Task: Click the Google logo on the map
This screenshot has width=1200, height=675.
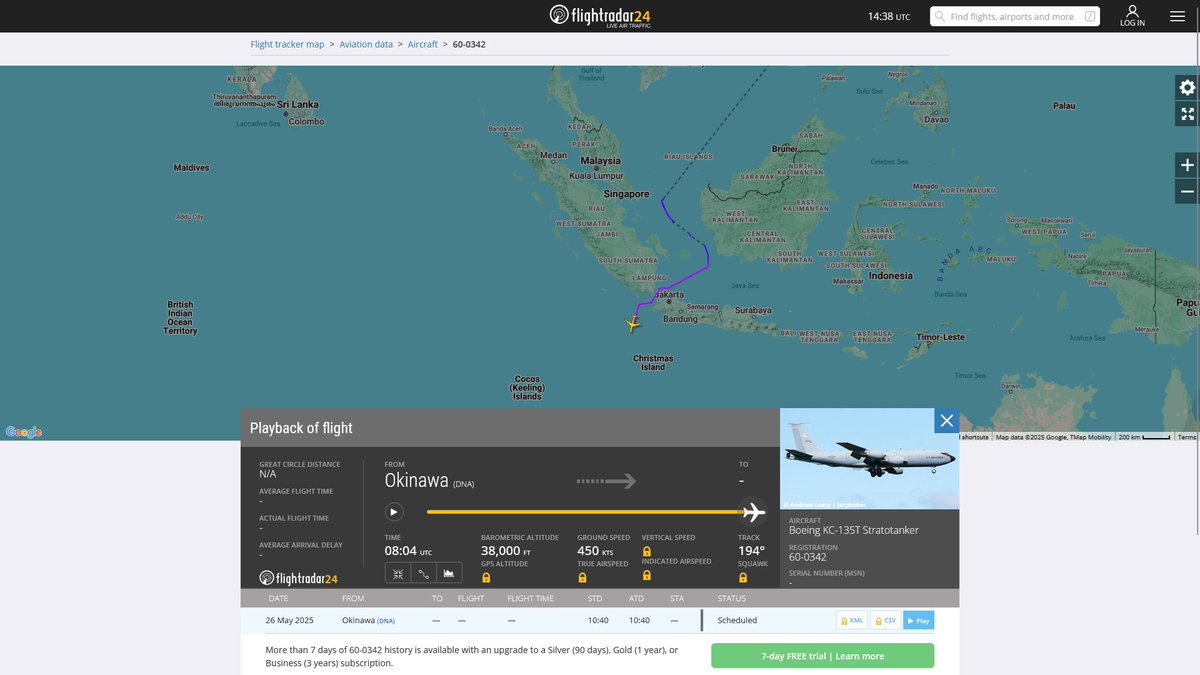Action: (24, 432)
